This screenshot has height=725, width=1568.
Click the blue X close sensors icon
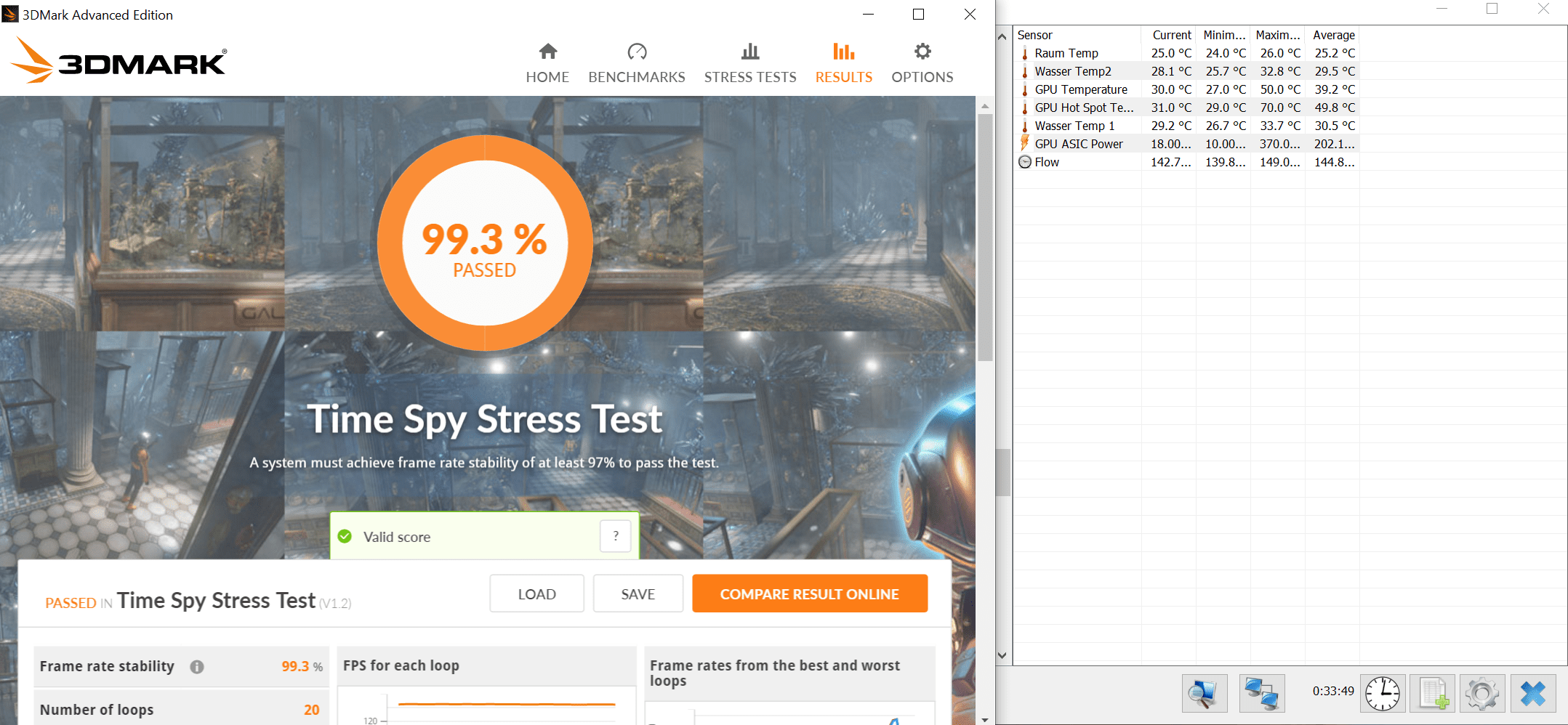tap(1533, 693)
